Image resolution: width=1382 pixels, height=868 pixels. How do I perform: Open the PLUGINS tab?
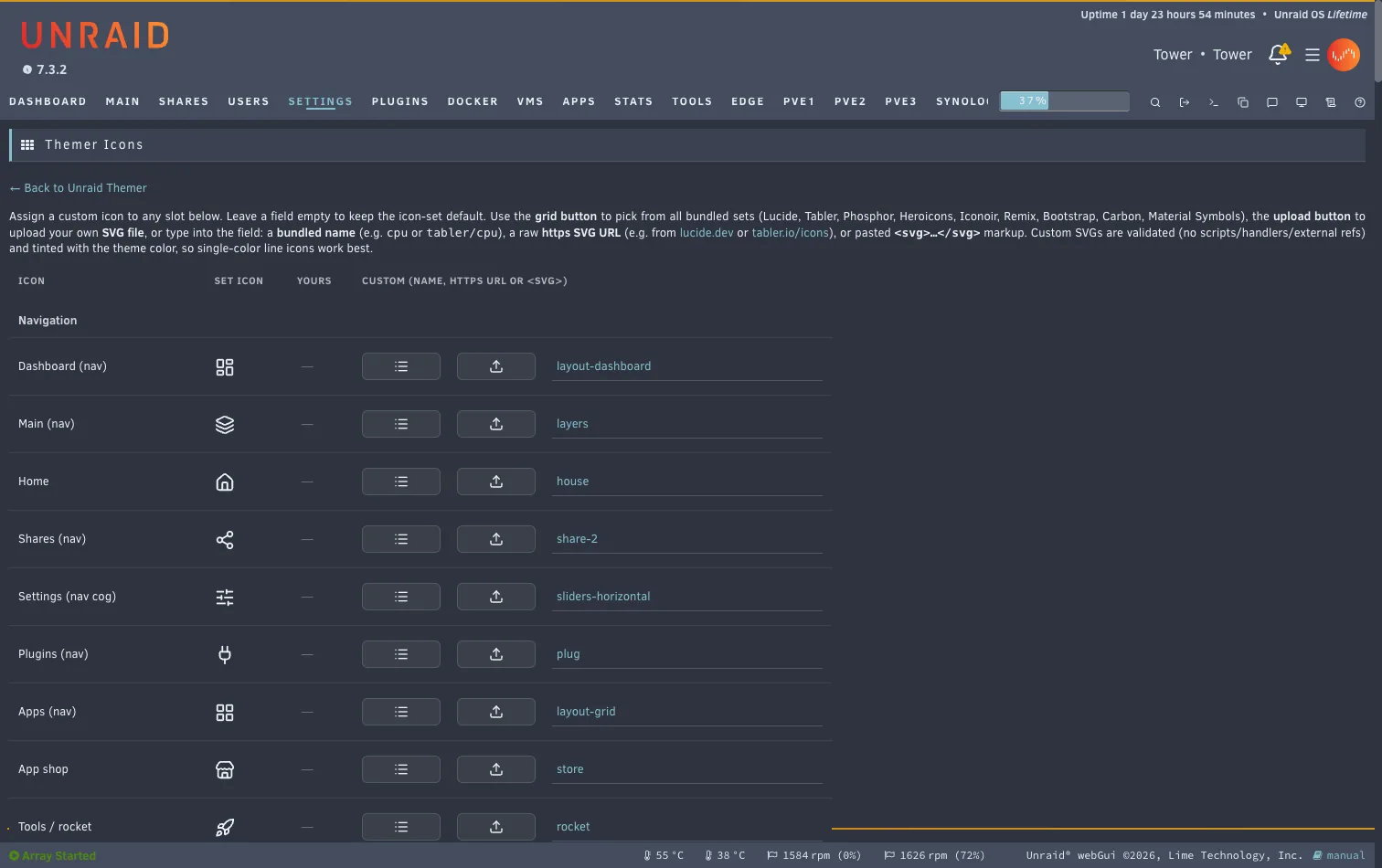click(399, 101)
